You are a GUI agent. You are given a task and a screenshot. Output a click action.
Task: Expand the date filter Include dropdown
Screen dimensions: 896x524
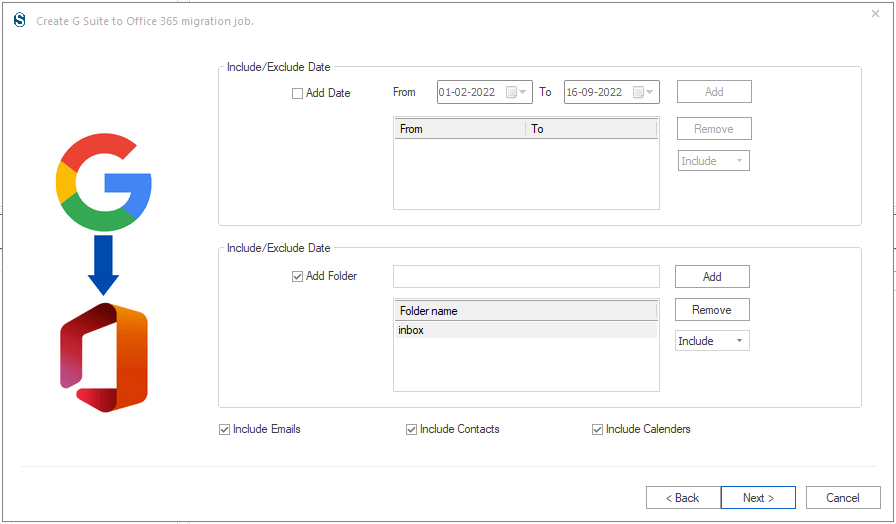click(x=713, y=161)
